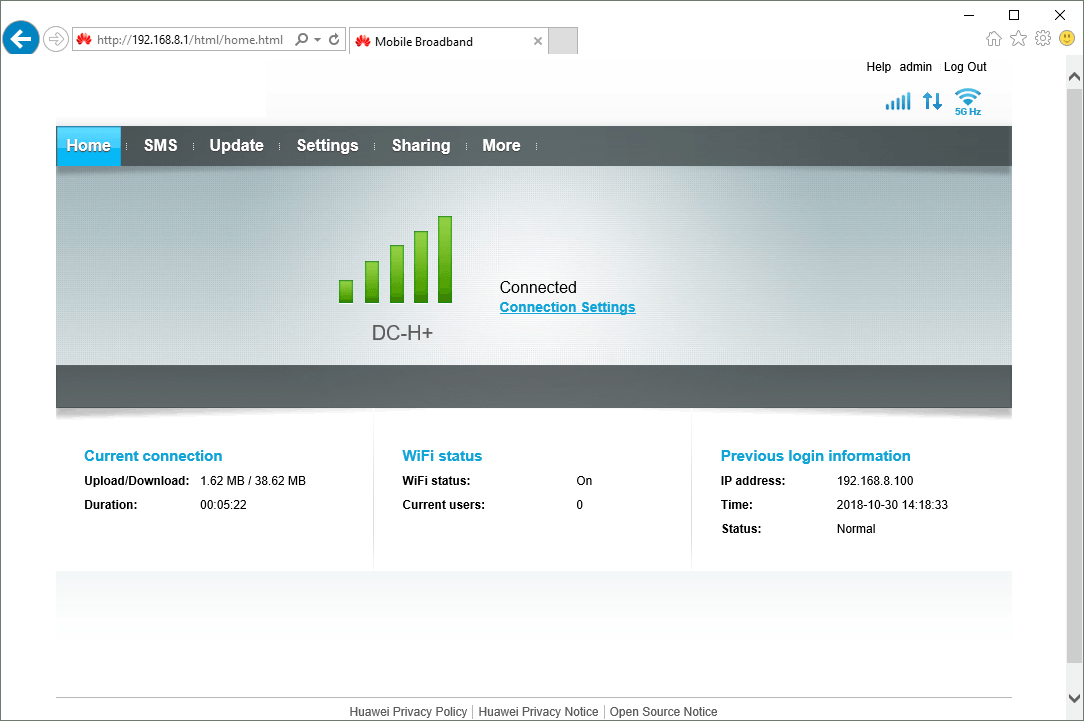Close the Mobile Broadband tab
This screenshot has height=721, width=1084.
coord(538,41)
